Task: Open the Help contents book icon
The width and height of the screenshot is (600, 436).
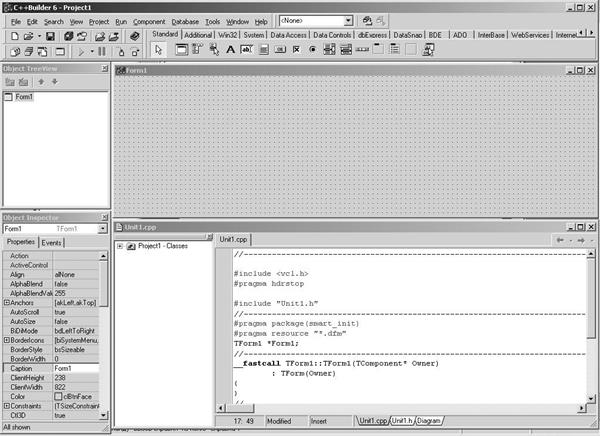Action: click(135, 35)
